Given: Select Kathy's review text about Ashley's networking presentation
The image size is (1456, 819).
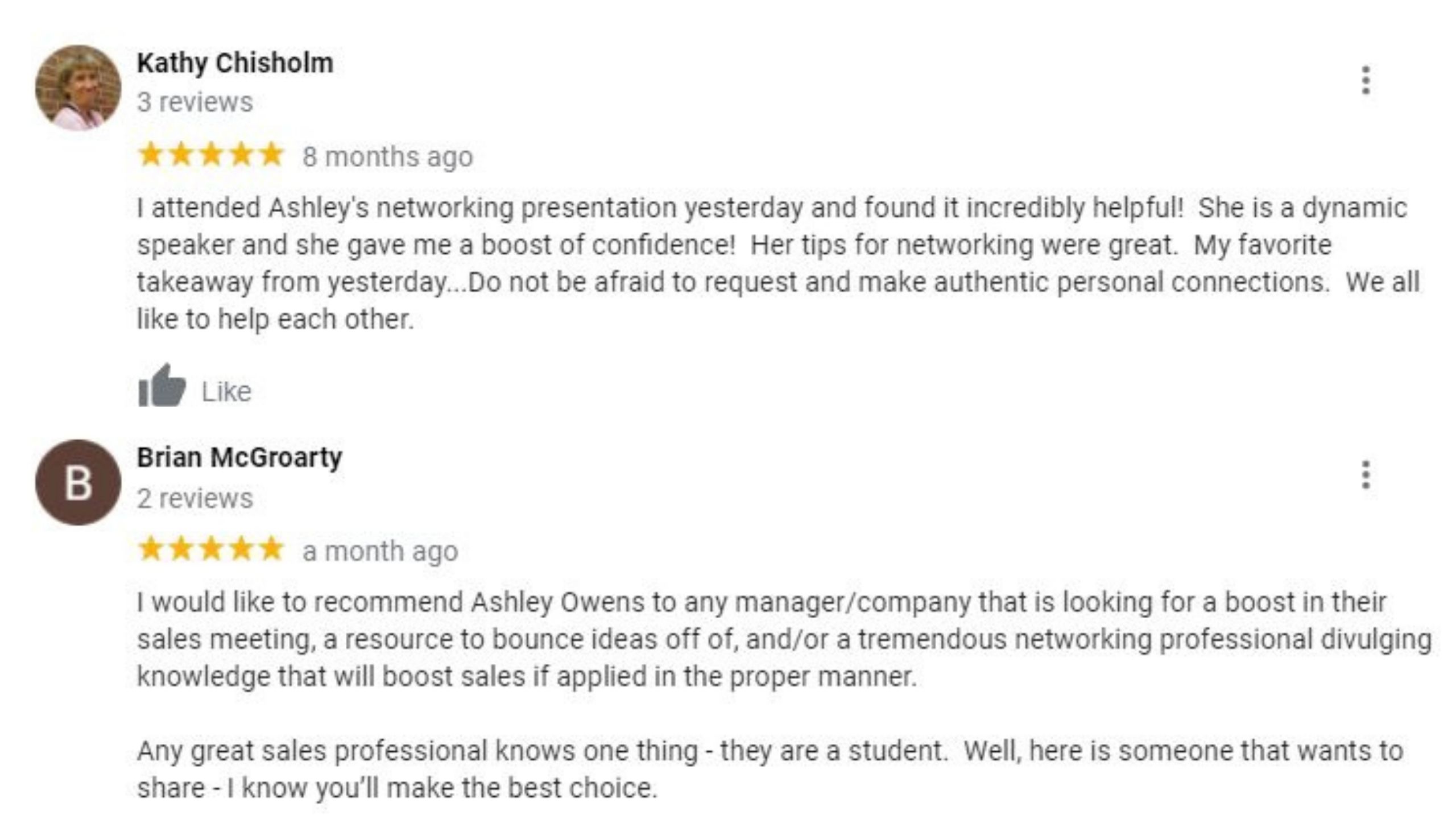Looking at the screenshot, I should 778,263.
